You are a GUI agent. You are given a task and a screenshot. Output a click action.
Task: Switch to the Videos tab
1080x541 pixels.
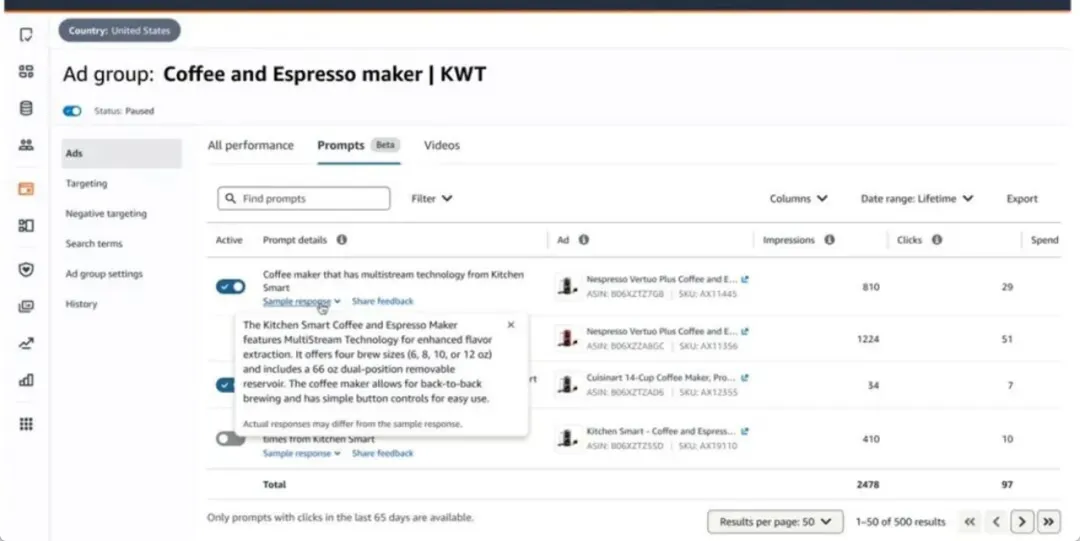tap(442, 145)
